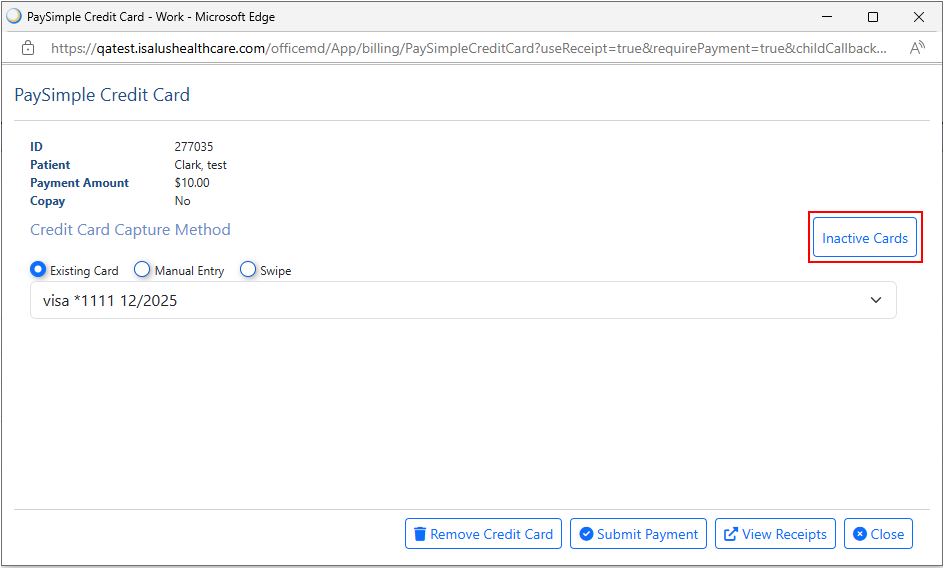Open the visa *1111 12/2025 card dropdown
The height and width of the screenshot is (568, 946).
tap(463, 300)
